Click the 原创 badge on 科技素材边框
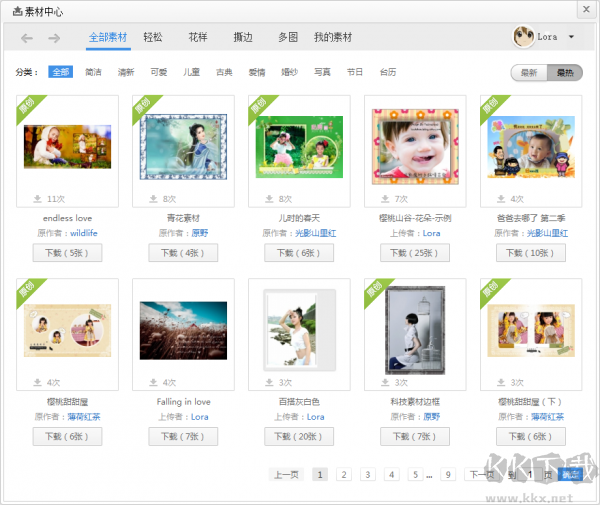Viewport: 600px width, 505px height. pos(375,290)
